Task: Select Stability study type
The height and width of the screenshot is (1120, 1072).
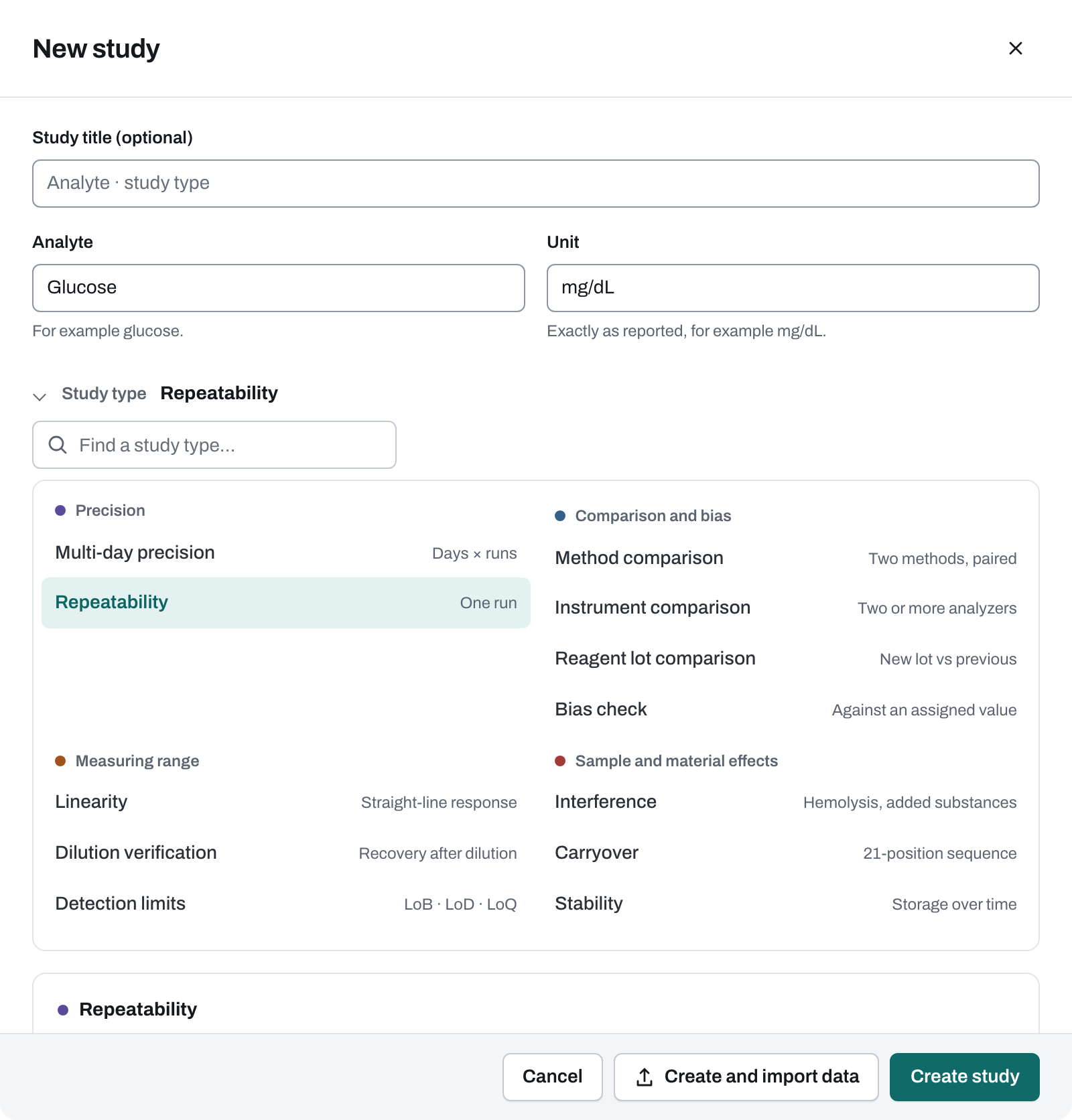Action: click(786, 904)
